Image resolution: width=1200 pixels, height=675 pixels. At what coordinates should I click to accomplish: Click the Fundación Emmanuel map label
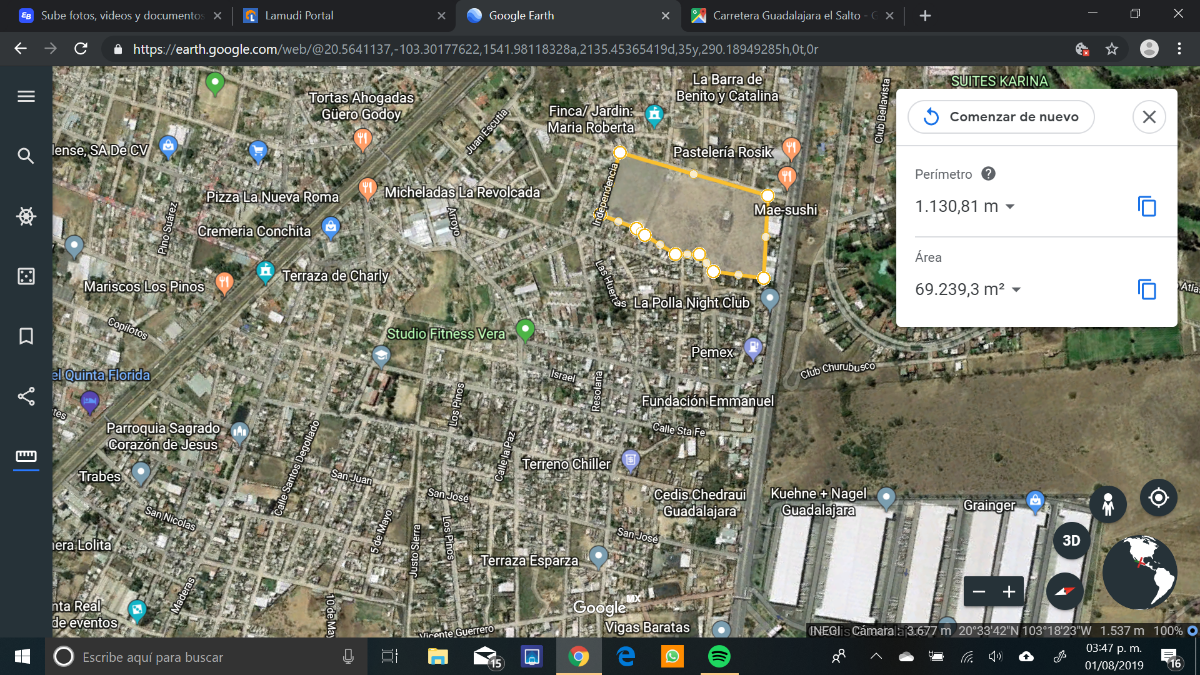point(708,401)
